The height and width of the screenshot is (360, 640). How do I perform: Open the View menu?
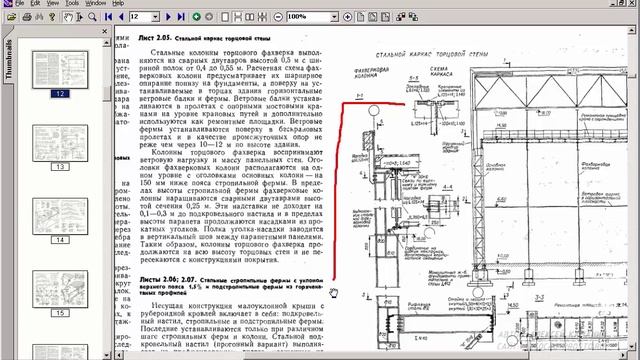tap(52, 3)
